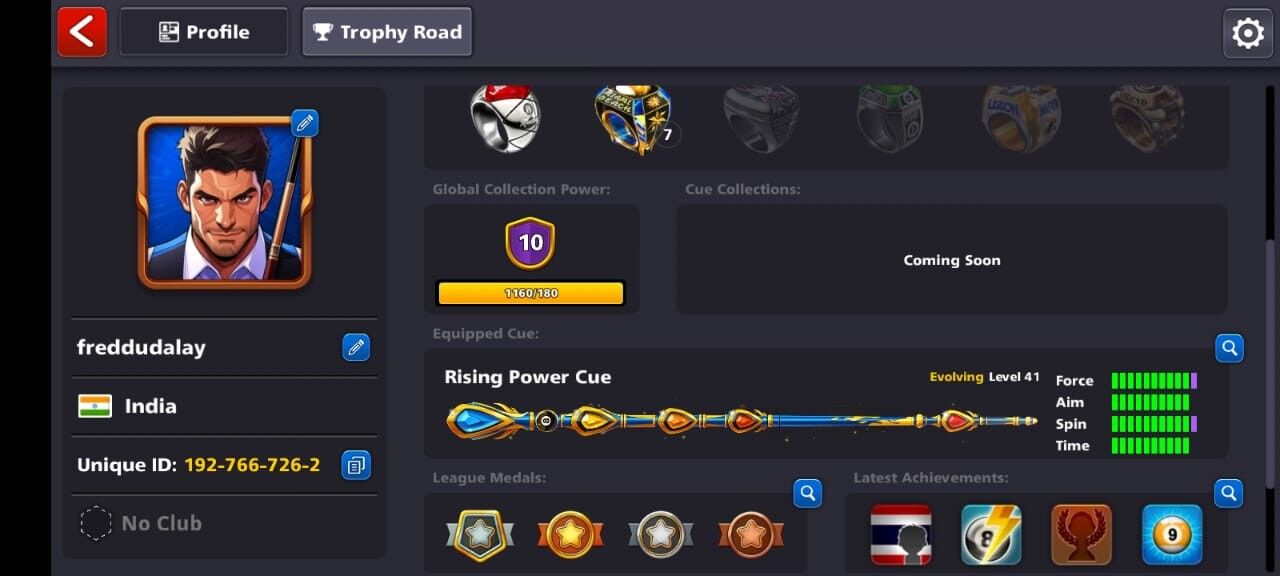Screen dimensions: 1280x576
Task: Tap the collection power progress bar
Action: tap(530, 293)
